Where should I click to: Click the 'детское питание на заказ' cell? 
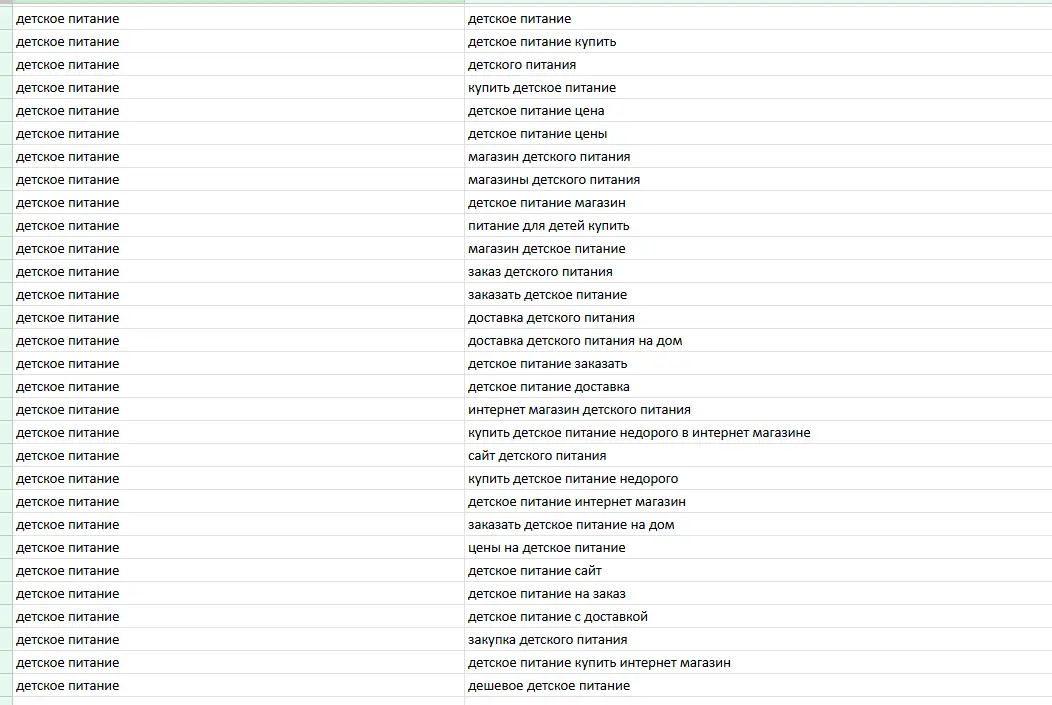point(547,594)
